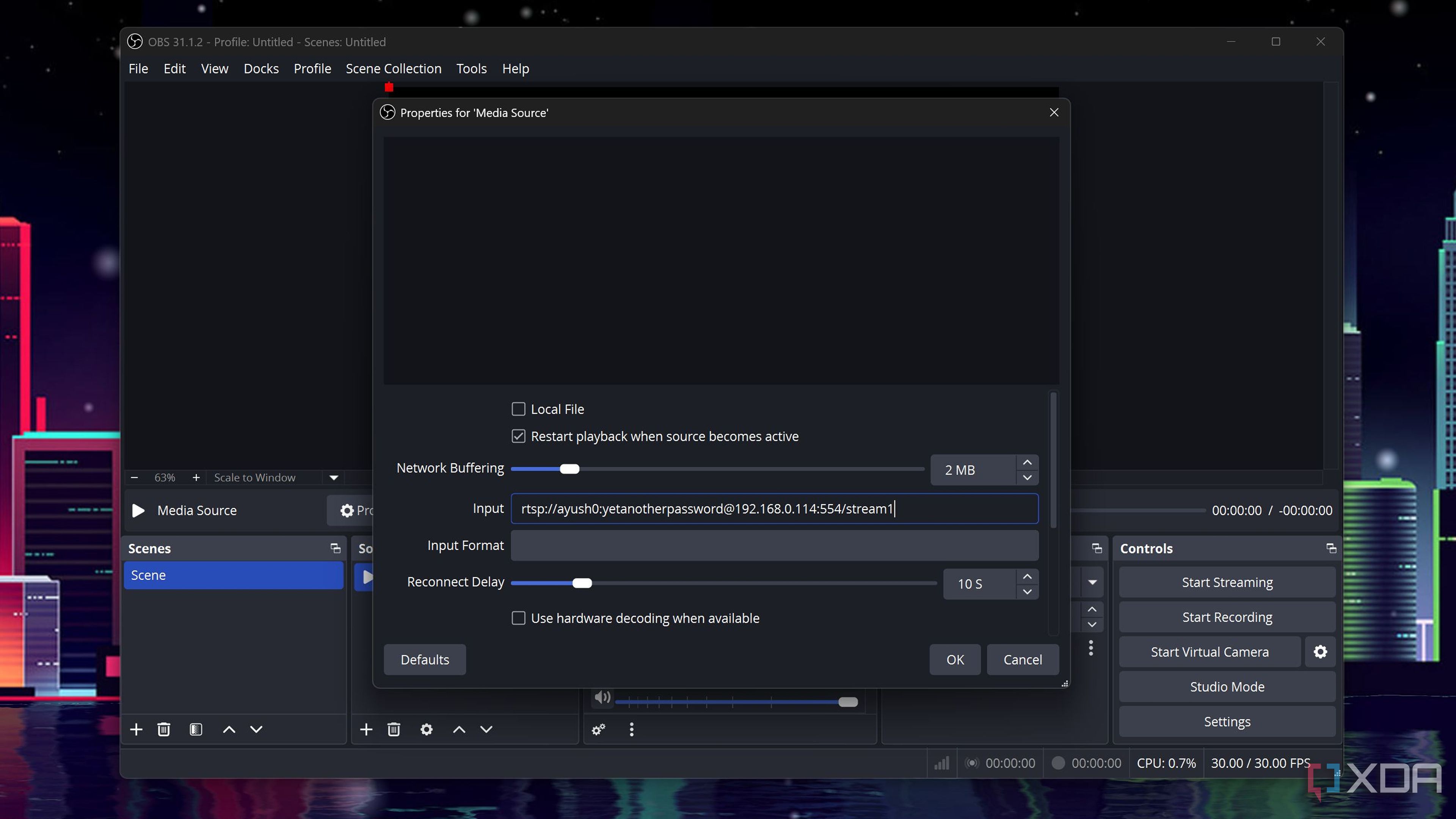Decrease the Reconnect Delay with down arrow
The image size is (1456, 819).
[x=1027, y=591]
